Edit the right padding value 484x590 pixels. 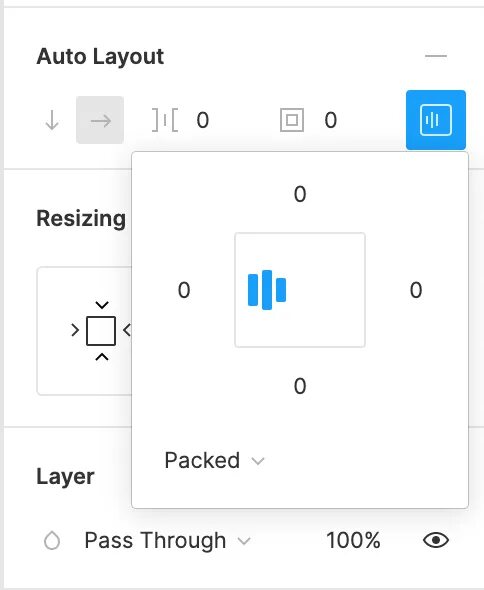coord(416,290)
